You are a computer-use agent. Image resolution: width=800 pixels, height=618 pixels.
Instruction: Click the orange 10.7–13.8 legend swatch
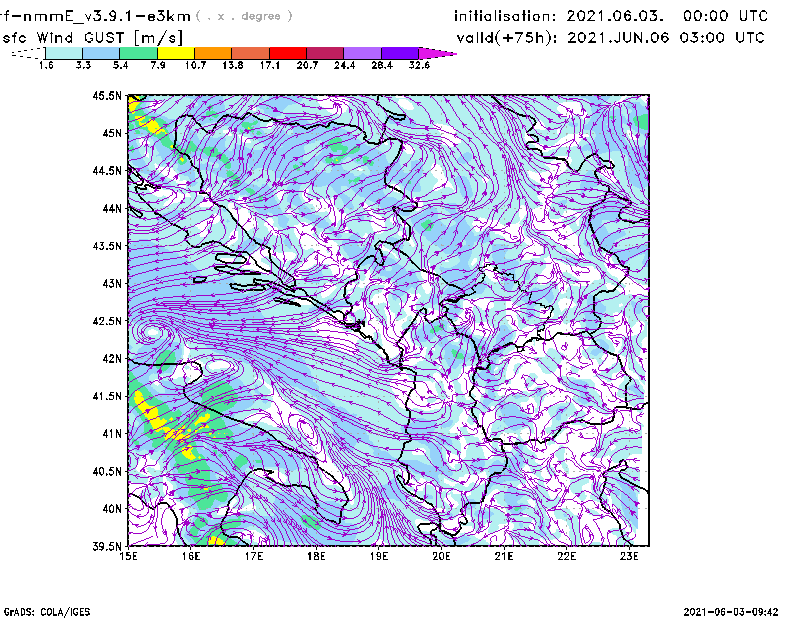point(213,53)
